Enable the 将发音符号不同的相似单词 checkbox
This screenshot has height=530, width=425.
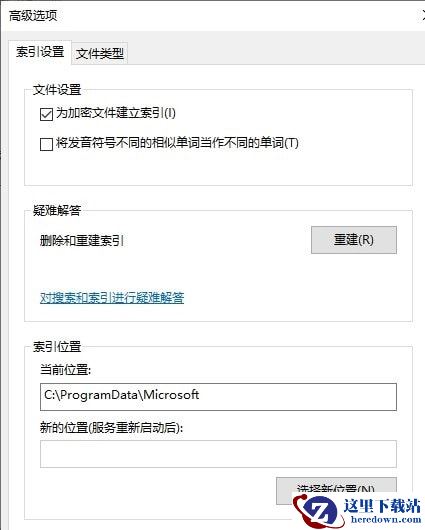tap(46, 144)
